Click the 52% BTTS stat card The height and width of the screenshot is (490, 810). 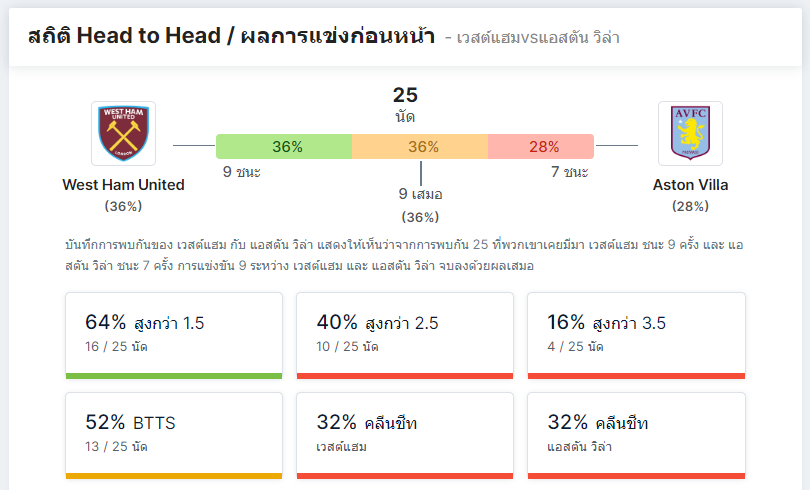coord(174,436)
